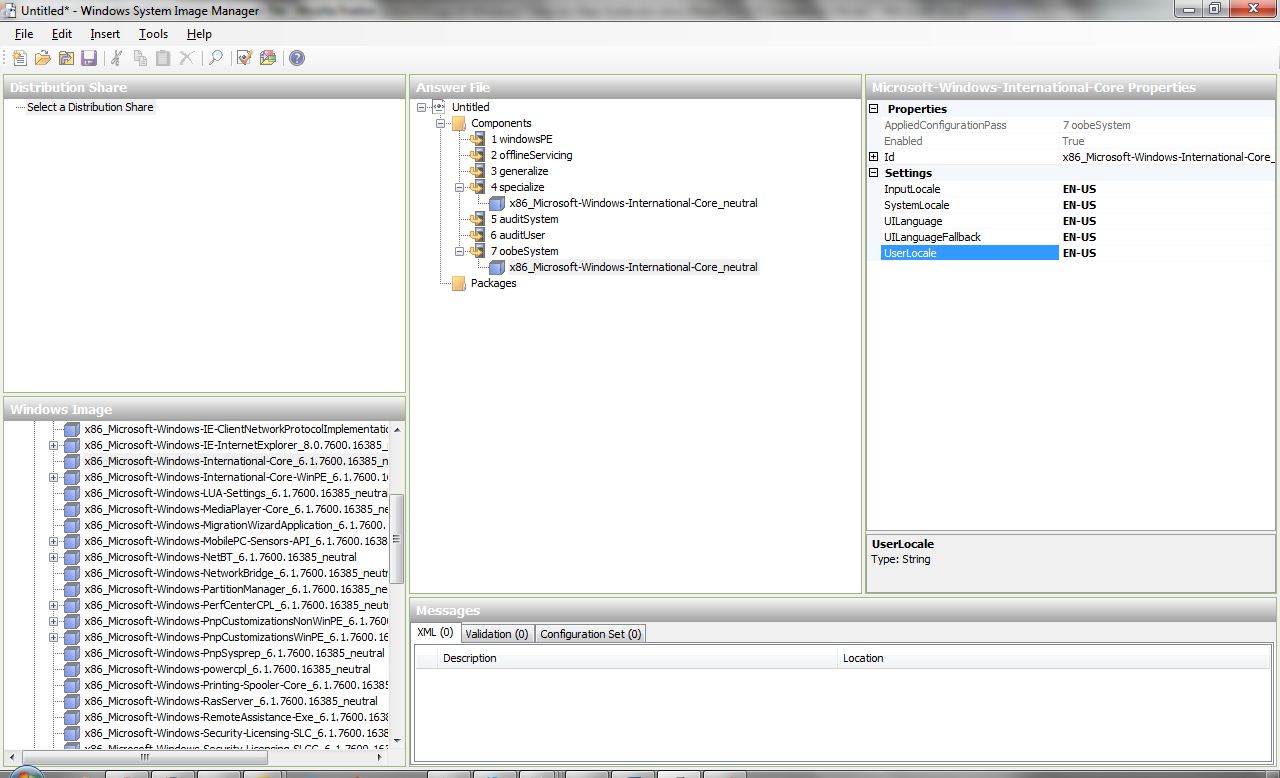Image resolution: width=1280 pixels, height=778 pixels.
Task: Click the Save Answer File floppy icon
Action: tap(89, 58)
